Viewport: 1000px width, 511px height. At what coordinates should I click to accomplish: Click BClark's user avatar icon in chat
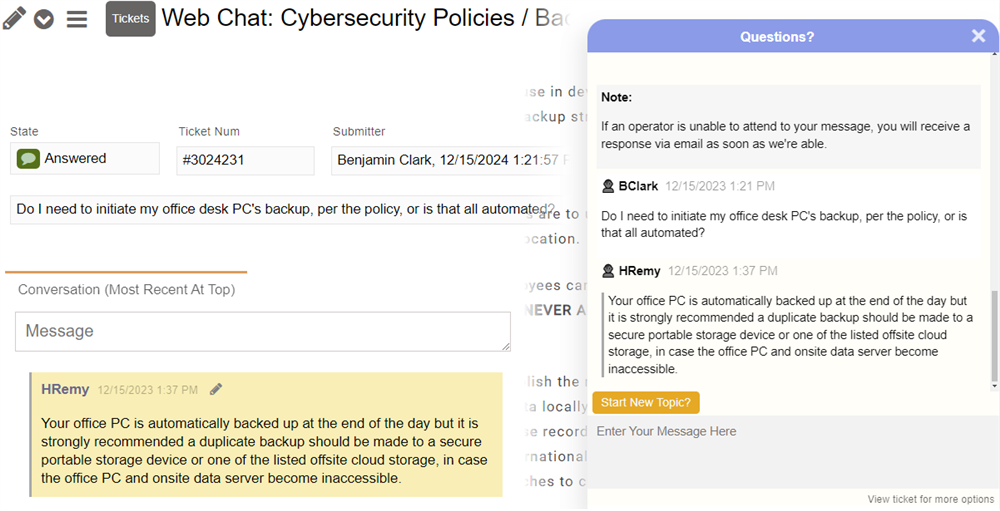(608, 186)
